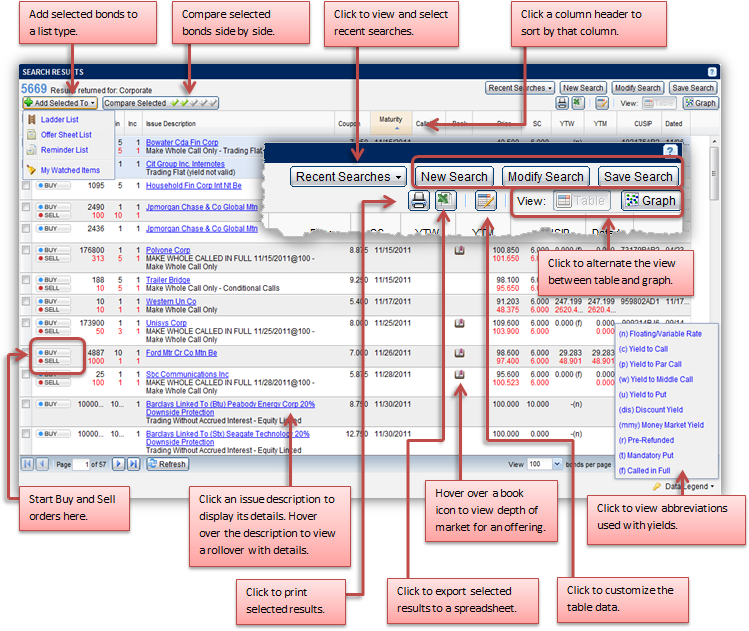Open the Add Selected To dropdown

pos(59,103)
